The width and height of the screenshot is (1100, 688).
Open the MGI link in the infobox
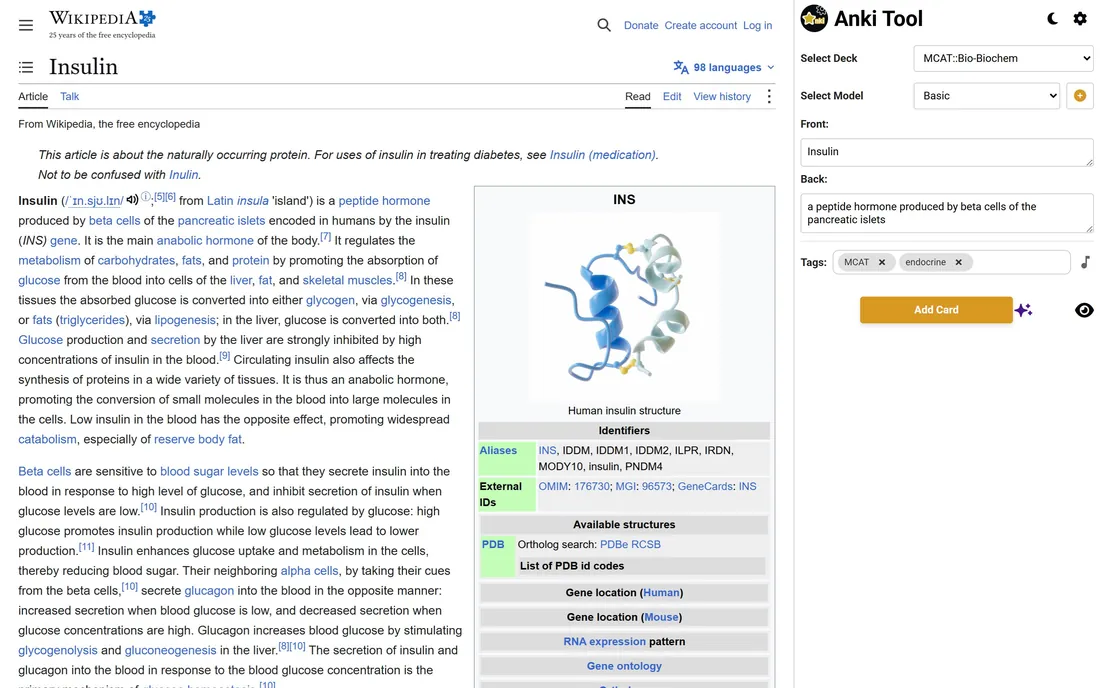(625, 486)
